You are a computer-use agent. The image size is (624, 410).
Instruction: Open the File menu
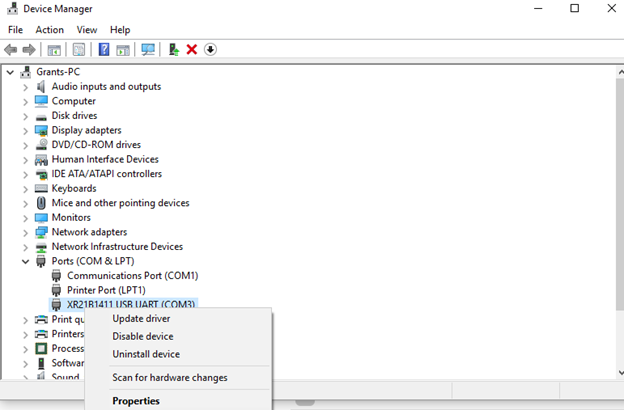(16, 30)
